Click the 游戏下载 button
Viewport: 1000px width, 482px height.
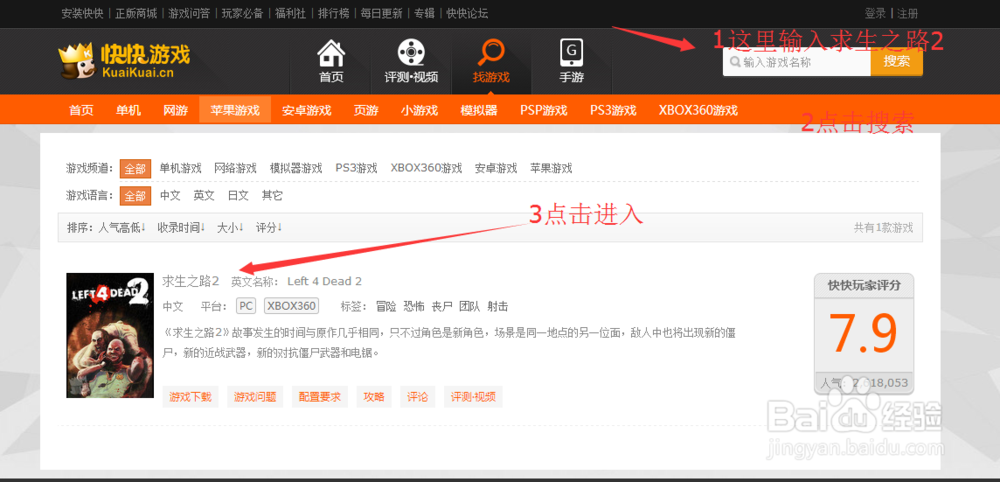(191, 397)
